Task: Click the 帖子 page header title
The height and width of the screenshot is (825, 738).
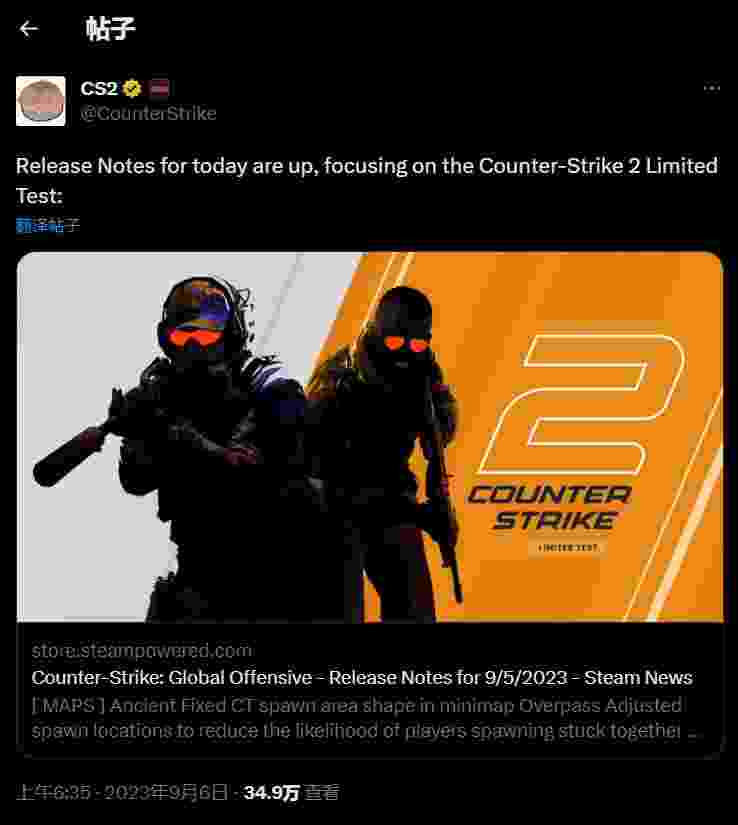Action: (x=110, y=28)
